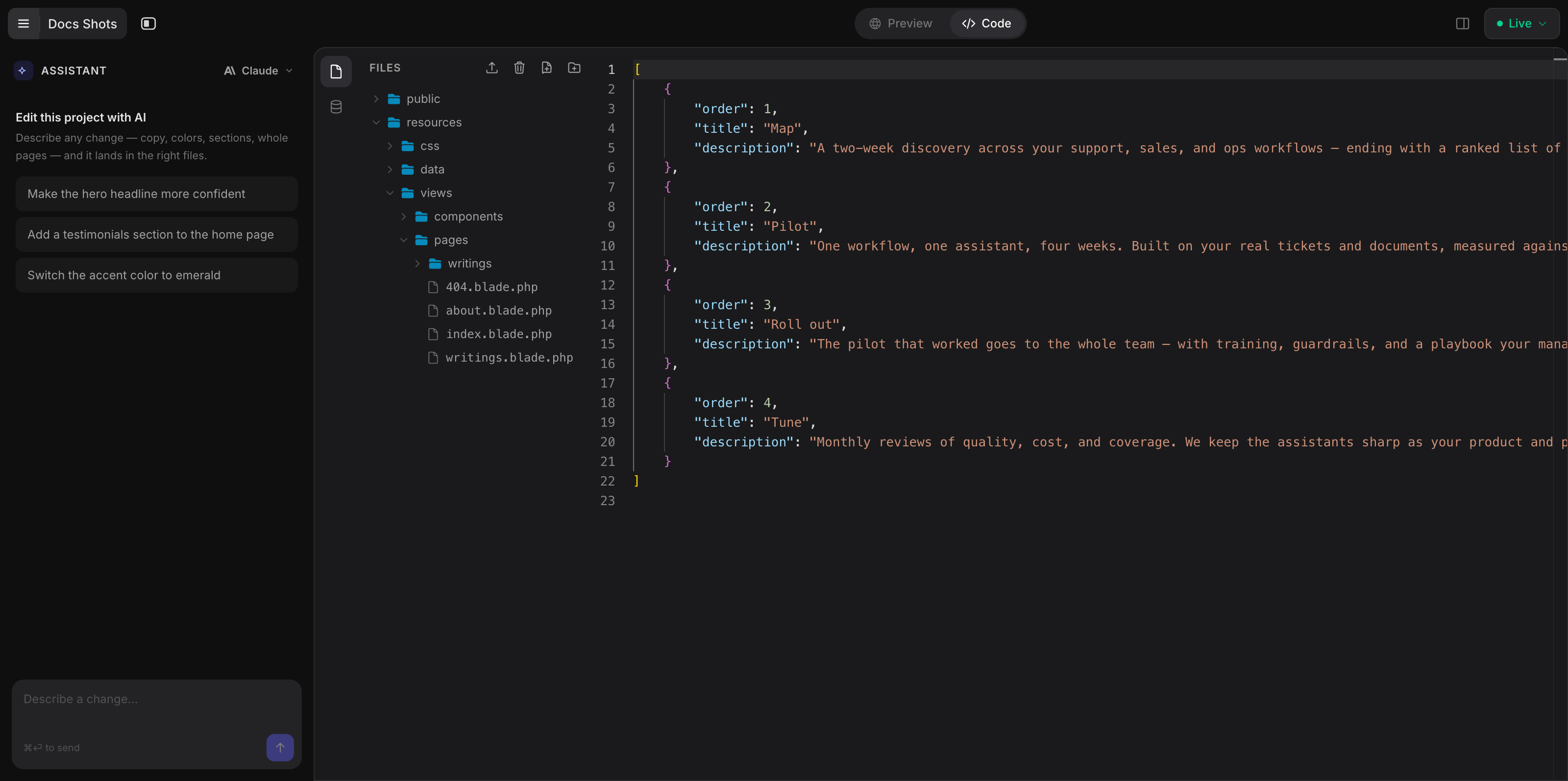
Task: Click the editor minimap scrollbar marker
Action: [x=1560, y=59]
